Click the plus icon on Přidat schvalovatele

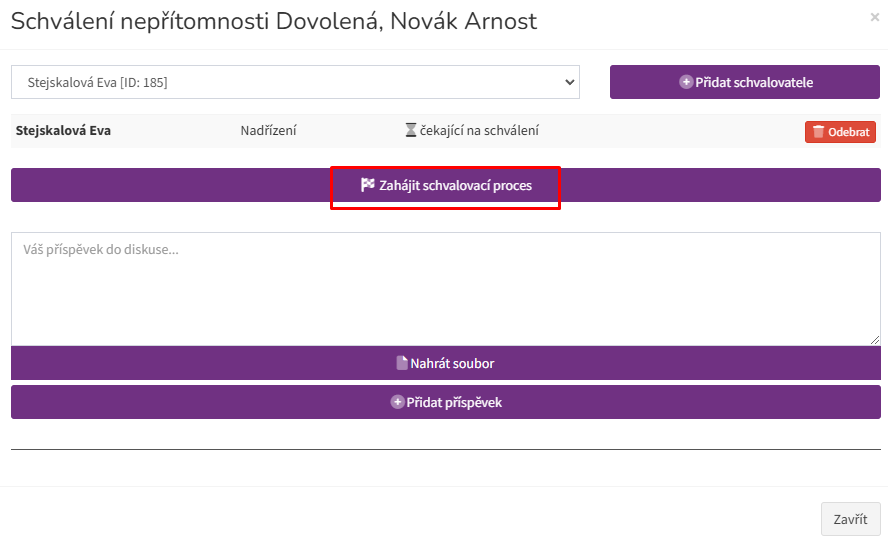click(686, 82)
